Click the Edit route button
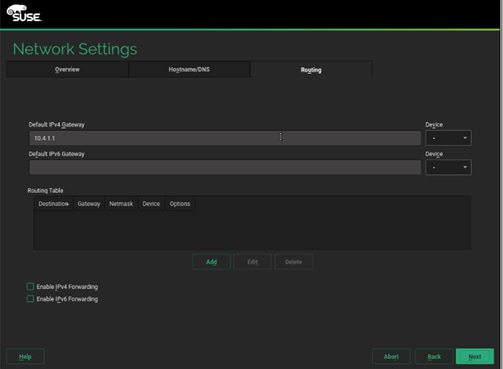This screenshot has height=369, width=503. (252, 262)
